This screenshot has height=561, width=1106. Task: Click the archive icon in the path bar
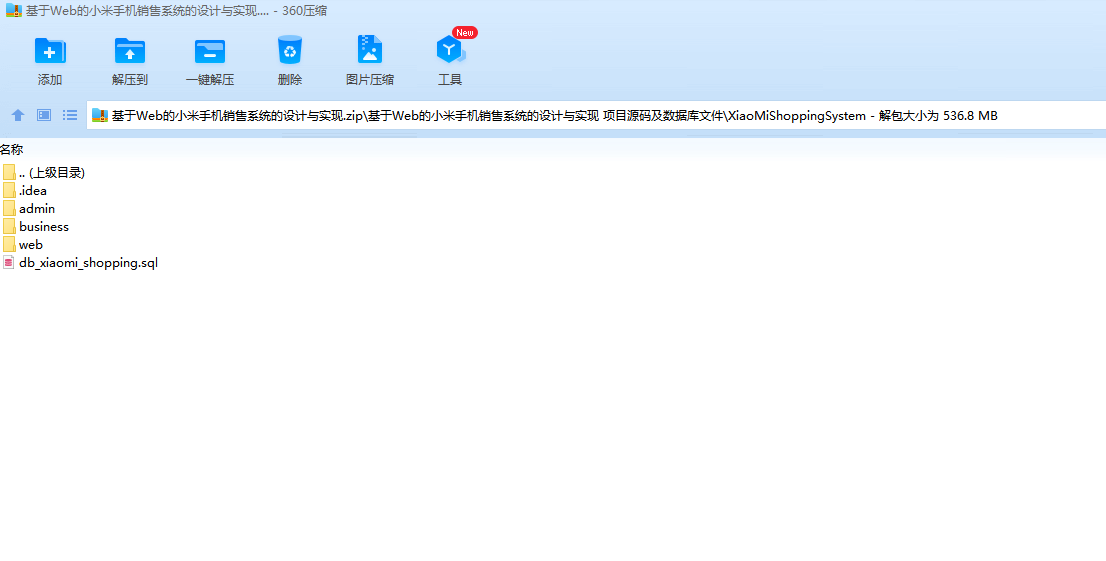(100, 115)
